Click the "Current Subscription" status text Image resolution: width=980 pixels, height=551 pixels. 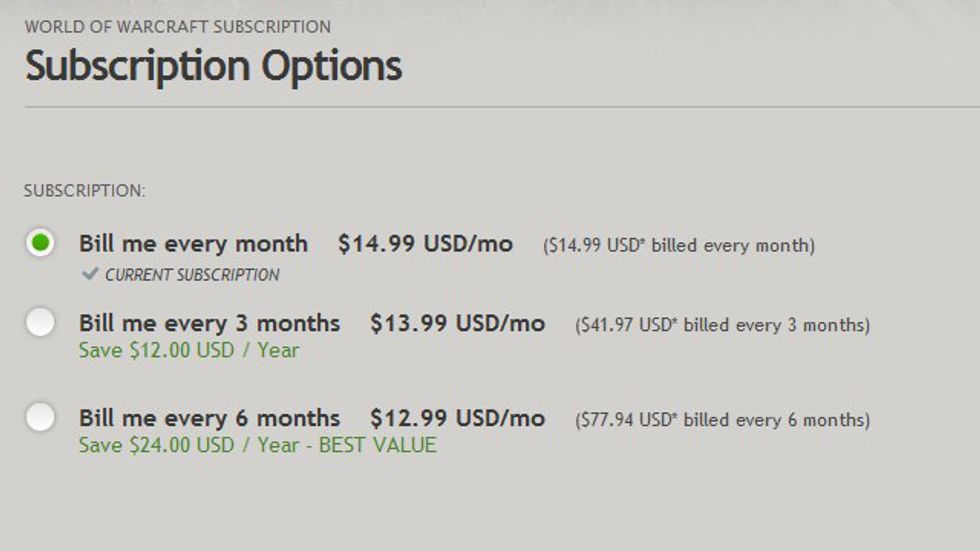[x=192, y=275]
